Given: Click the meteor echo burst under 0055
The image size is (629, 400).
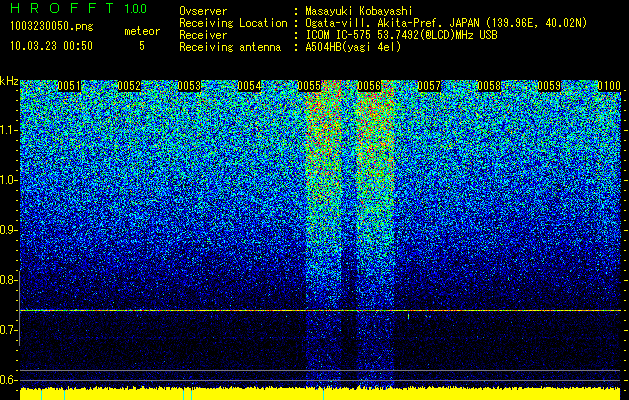Looking at the screenshot, I should pyautogui.click(x=323, y=235).
